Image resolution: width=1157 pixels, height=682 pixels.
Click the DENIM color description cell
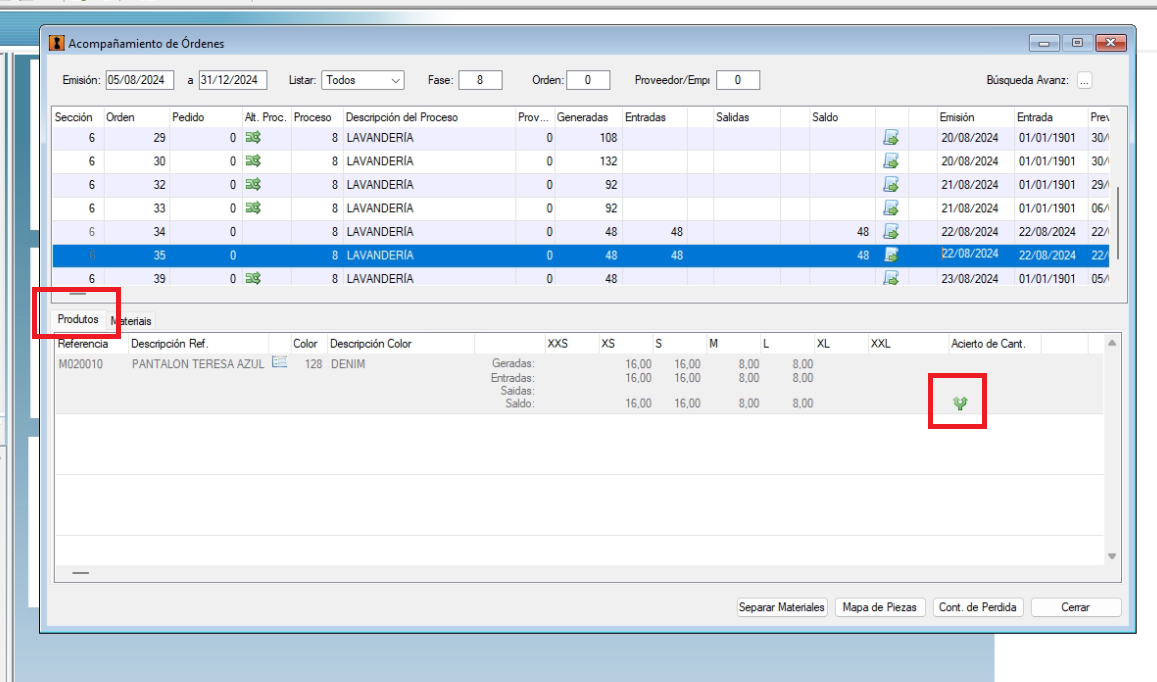(348, 364)
